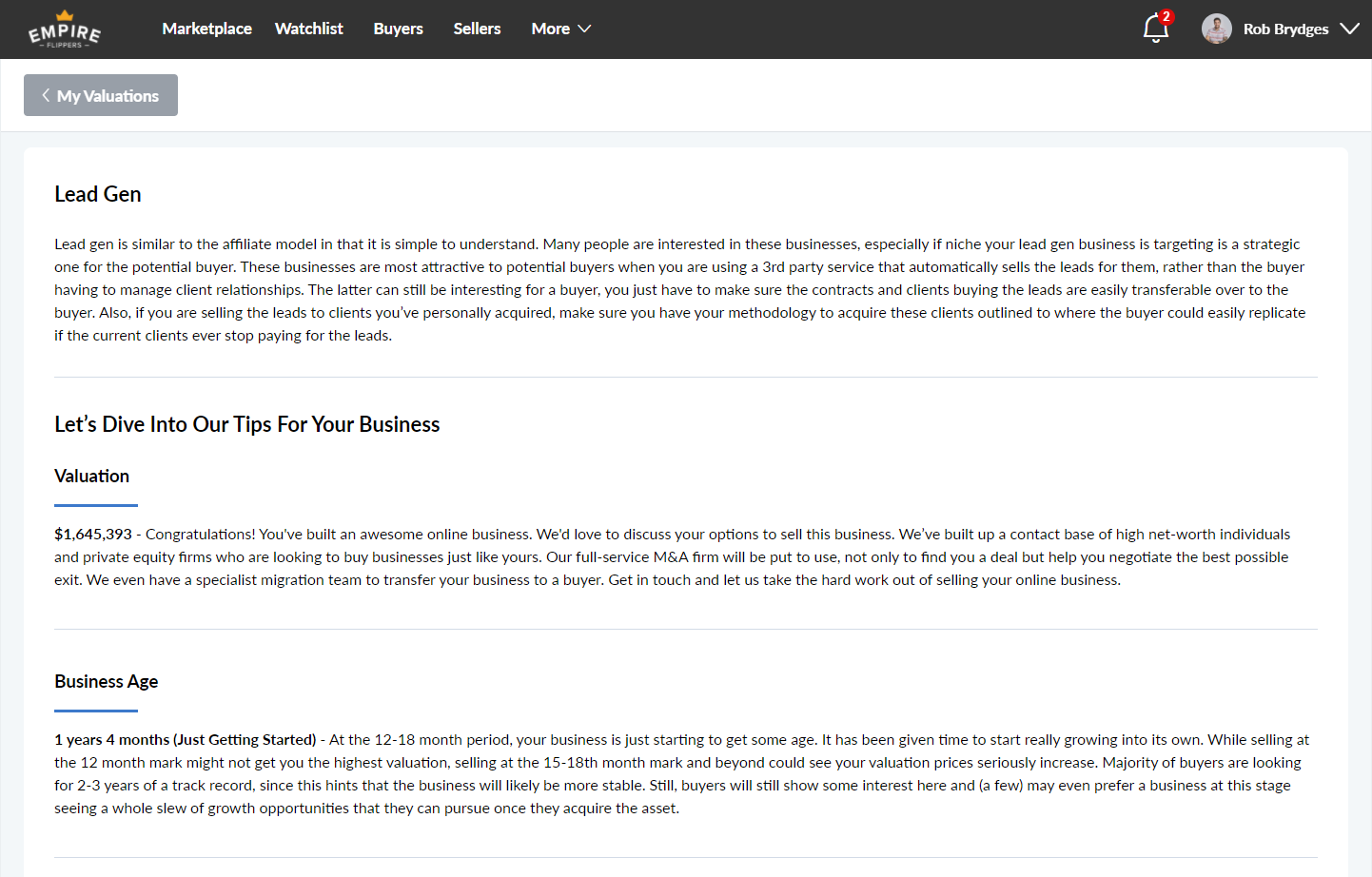Viewport: 1372px width, 877px height.
Task: Go back to My Valuations
Action: pyautogui.click(x=101, y=95)
